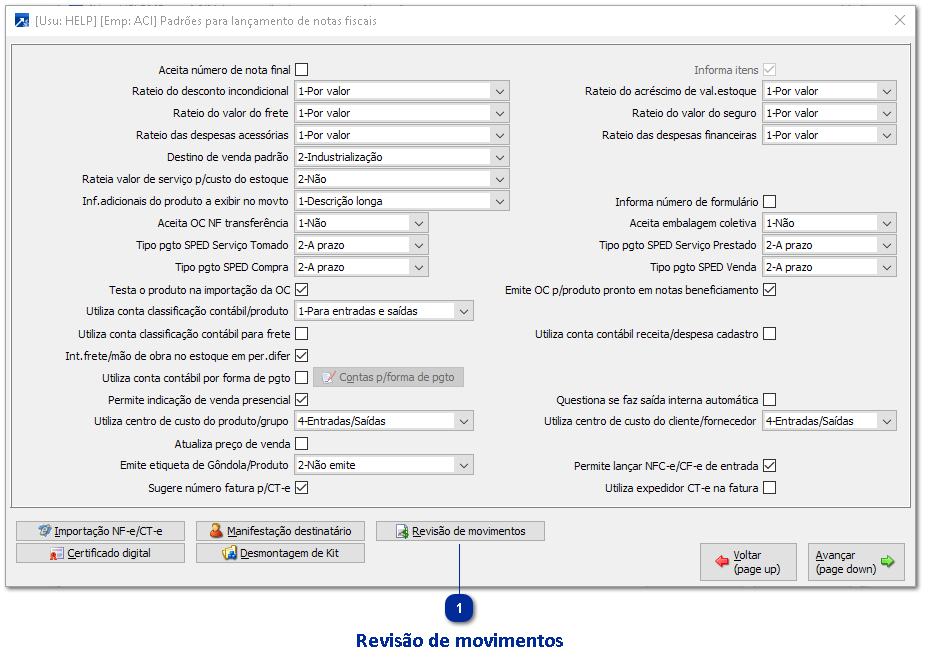Image resolution: width=939 pixels, height=669 pixels.
Task: Go back with the Voltar button
Action: coord(749,562)
